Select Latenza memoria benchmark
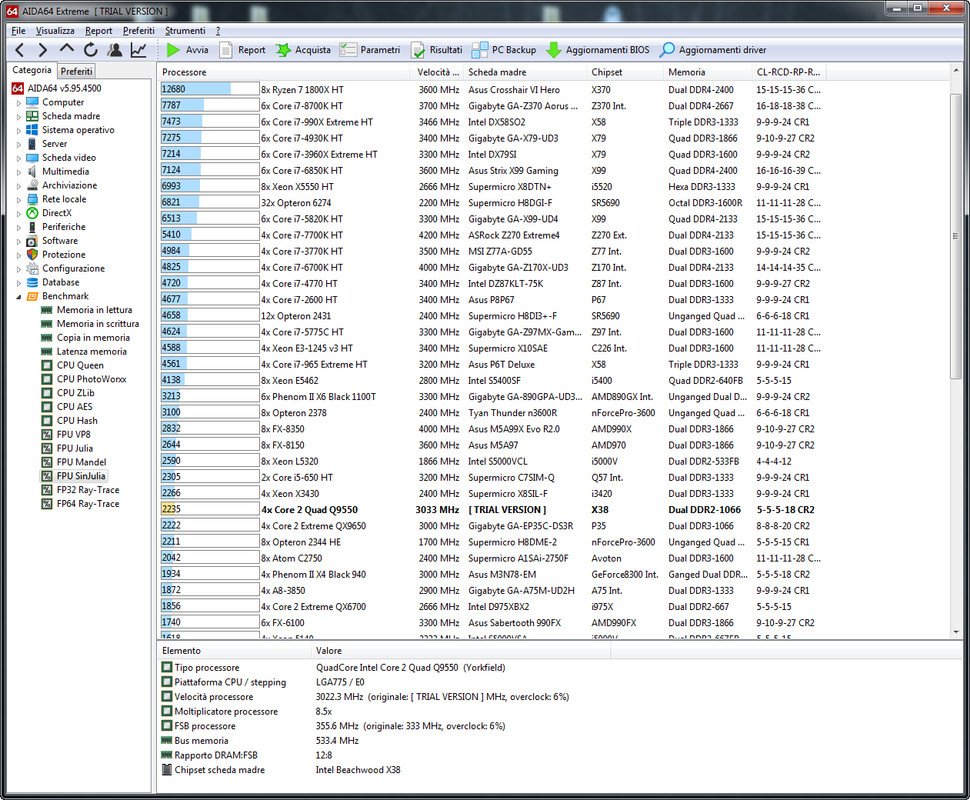The height and width of the screenshot is (800, 970). [92, 351]
